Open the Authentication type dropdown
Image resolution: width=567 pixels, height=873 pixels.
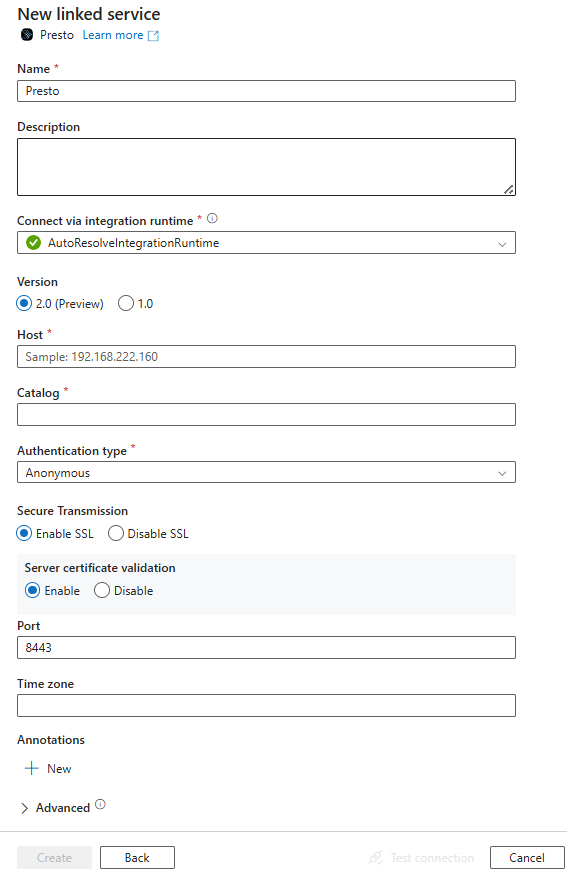coord(266,473)
